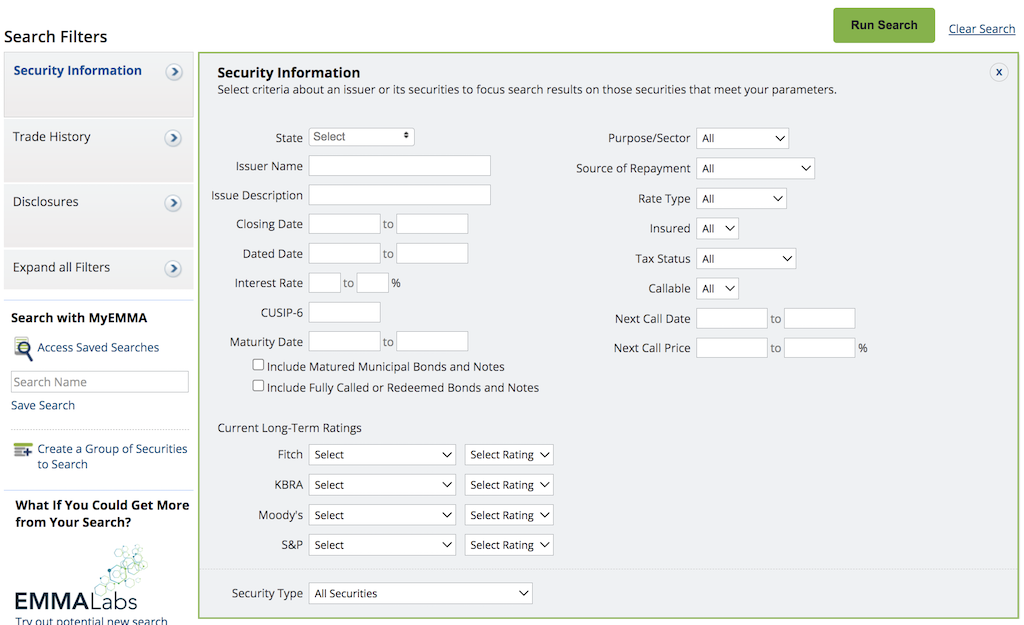This screenshot has width=1024, height=625.
Task: Open the State dropdown
Action: [x=361, y=136]
